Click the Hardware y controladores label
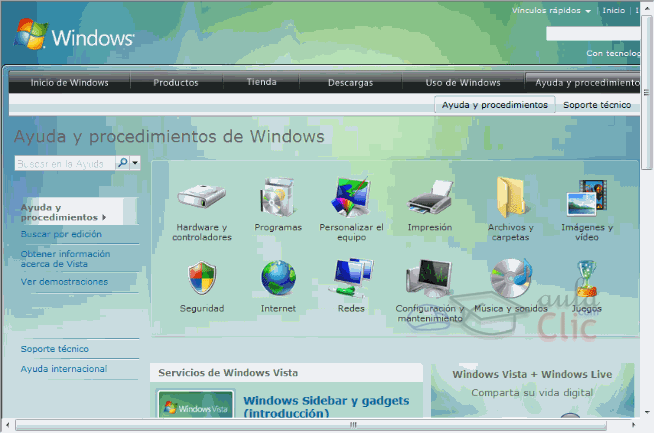 pos(202,232)
